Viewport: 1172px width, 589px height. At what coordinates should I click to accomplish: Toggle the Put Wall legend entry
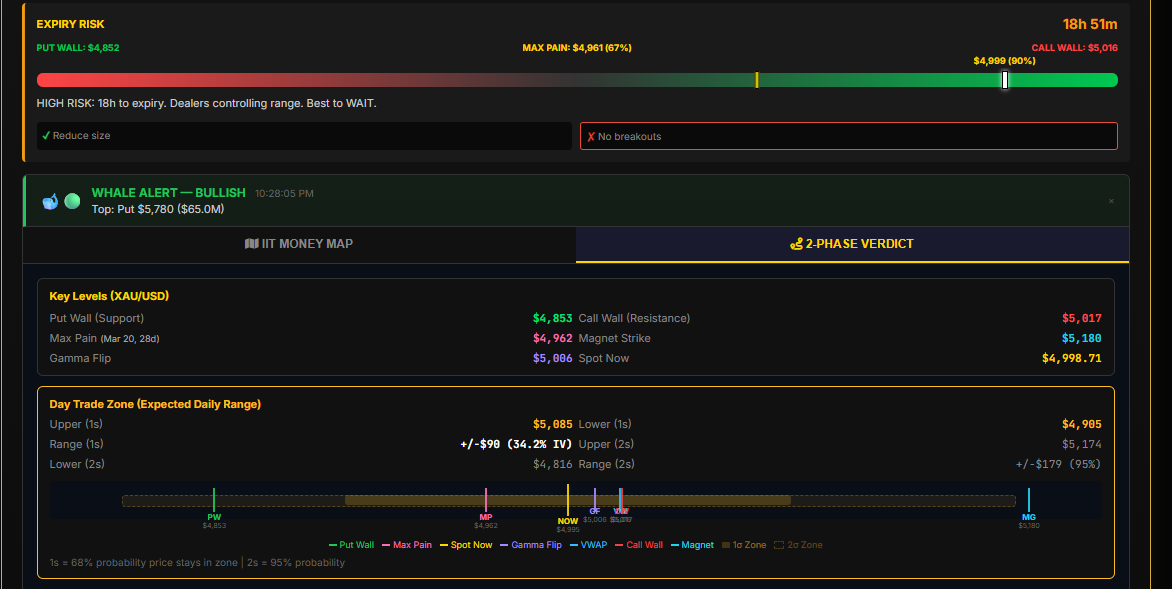tap(352, 545)
